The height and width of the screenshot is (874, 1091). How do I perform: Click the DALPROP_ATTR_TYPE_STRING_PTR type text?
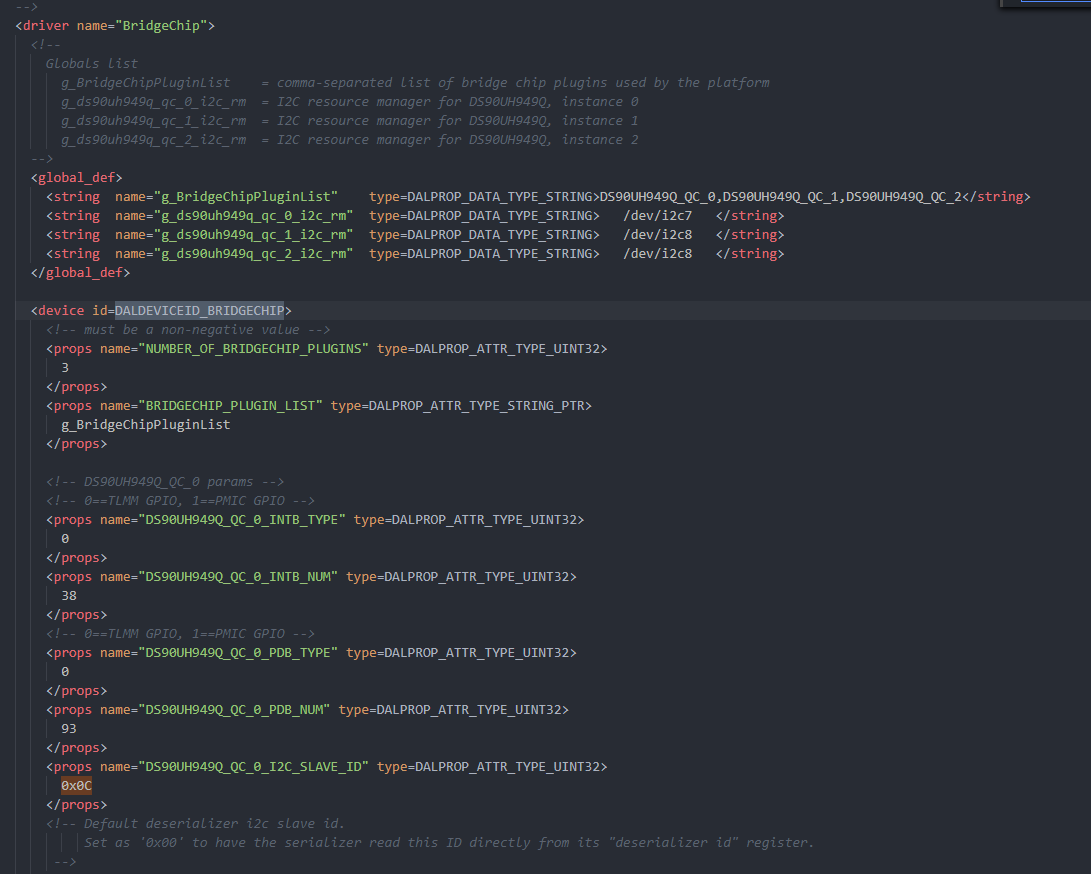(x=480, y=405)
